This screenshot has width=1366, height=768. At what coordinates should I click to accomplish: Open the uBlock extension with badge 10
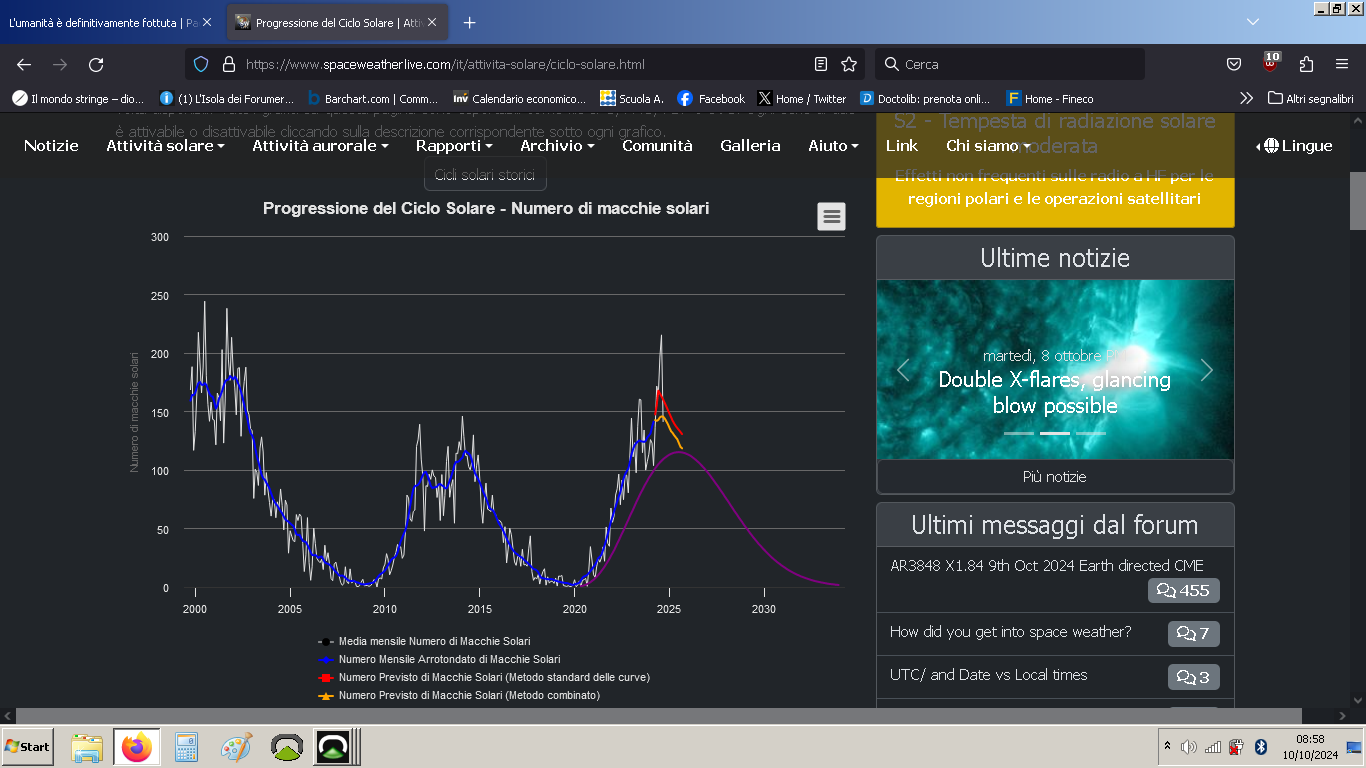1270,62
